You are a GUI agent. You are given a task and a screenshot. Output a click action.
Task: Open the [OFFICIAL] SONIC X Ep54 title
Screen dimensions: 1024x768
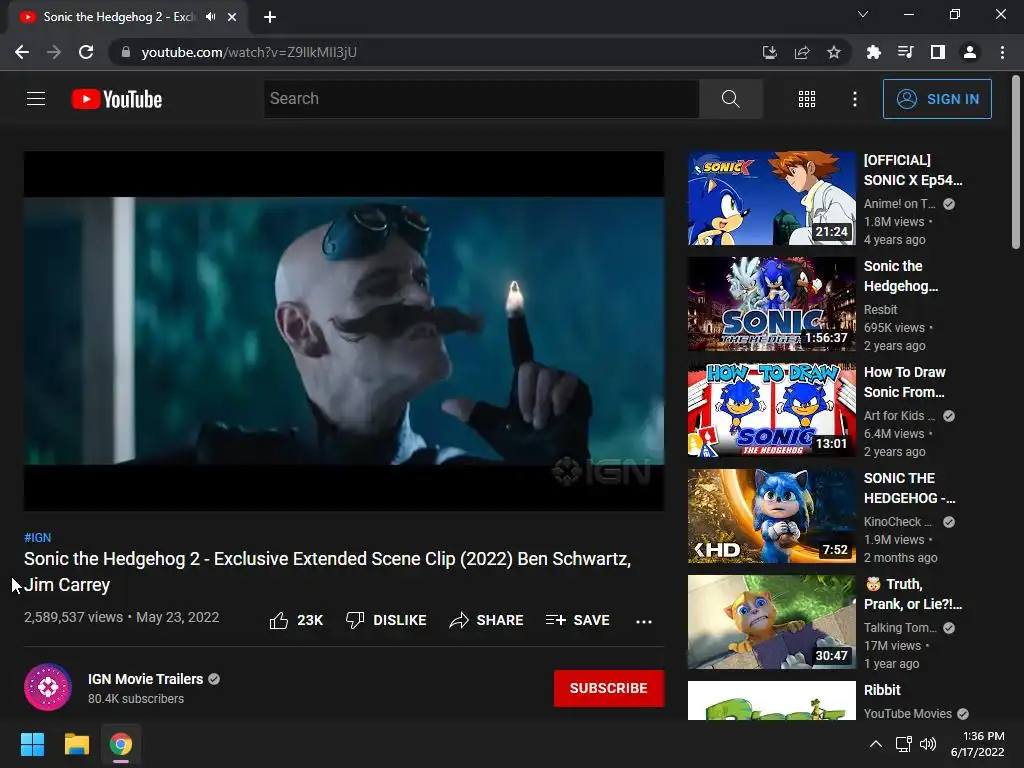click(913, 170)
